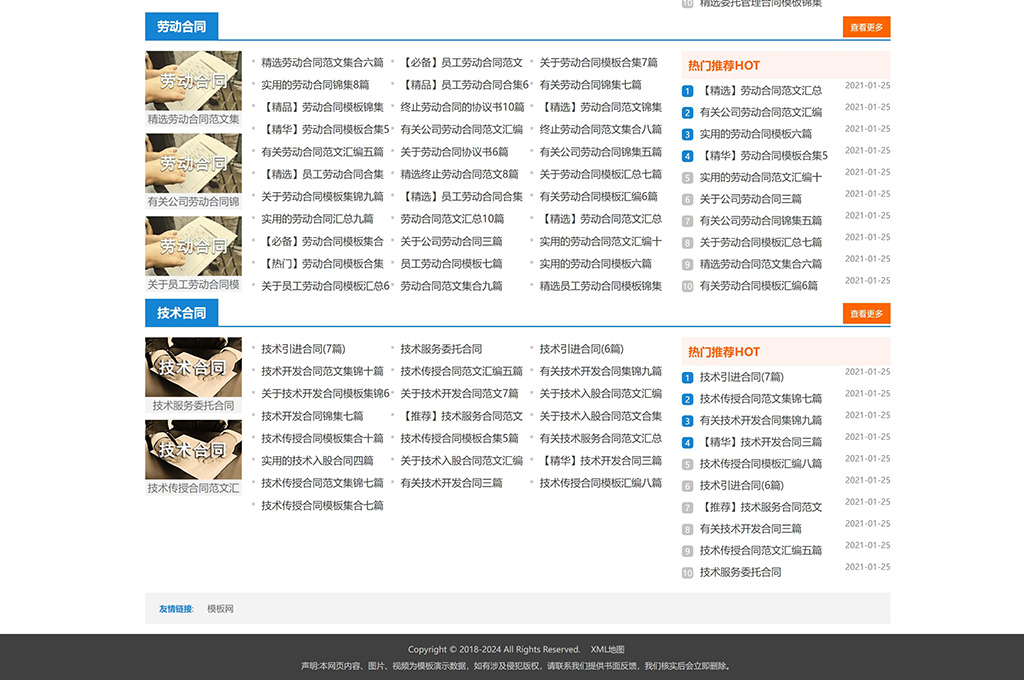Click rank 1 badge in 劳动合同 hot list
Image resolution: width=1024 pixels, height=680 pixels.
[687, 91]
